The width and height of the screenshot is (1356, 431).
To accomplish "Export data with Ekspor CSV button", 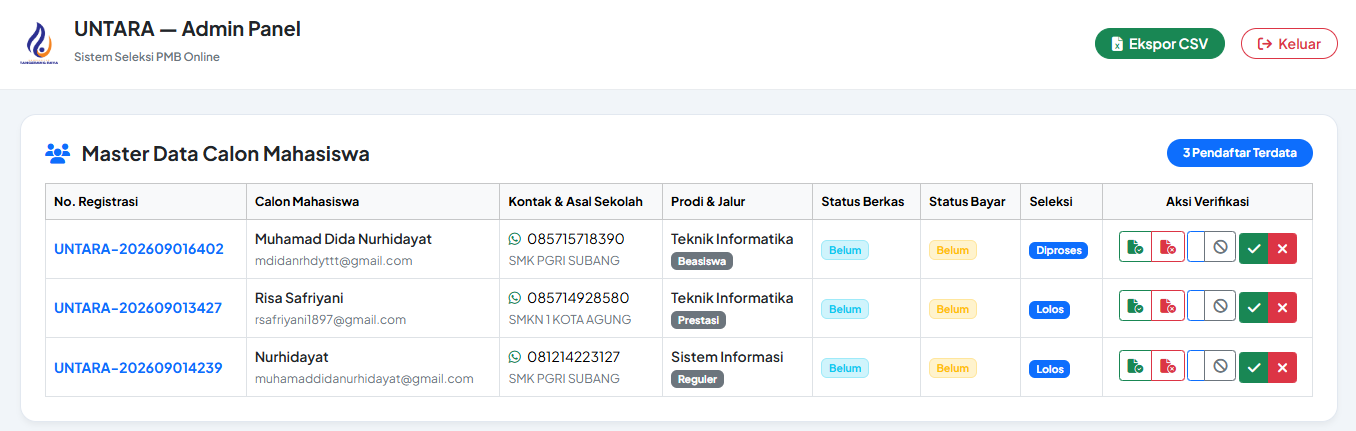I will [x=1160, y=44].
